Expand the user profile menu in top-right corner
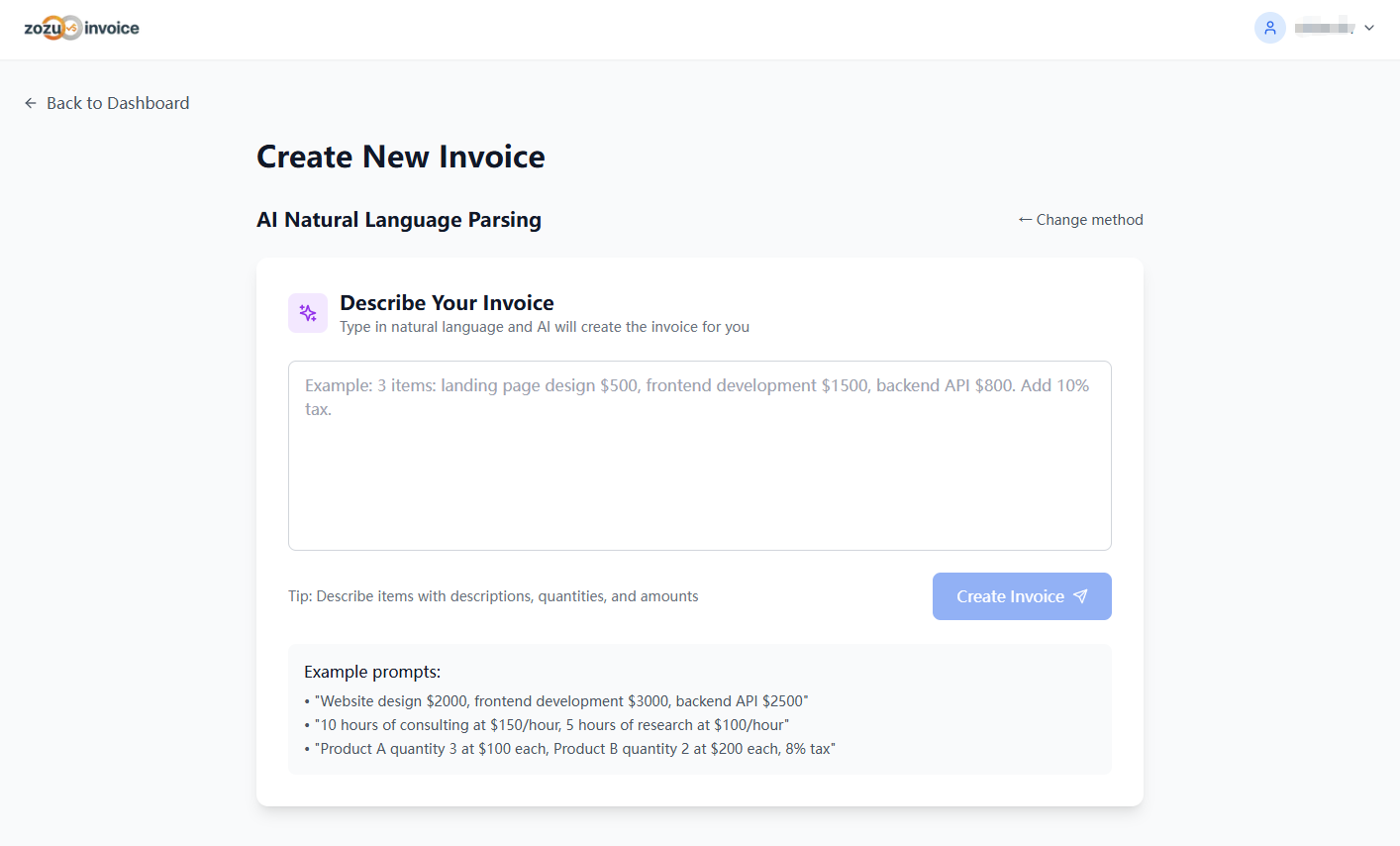Screen dimensions: 1400x846 [x=1327, y=28]
